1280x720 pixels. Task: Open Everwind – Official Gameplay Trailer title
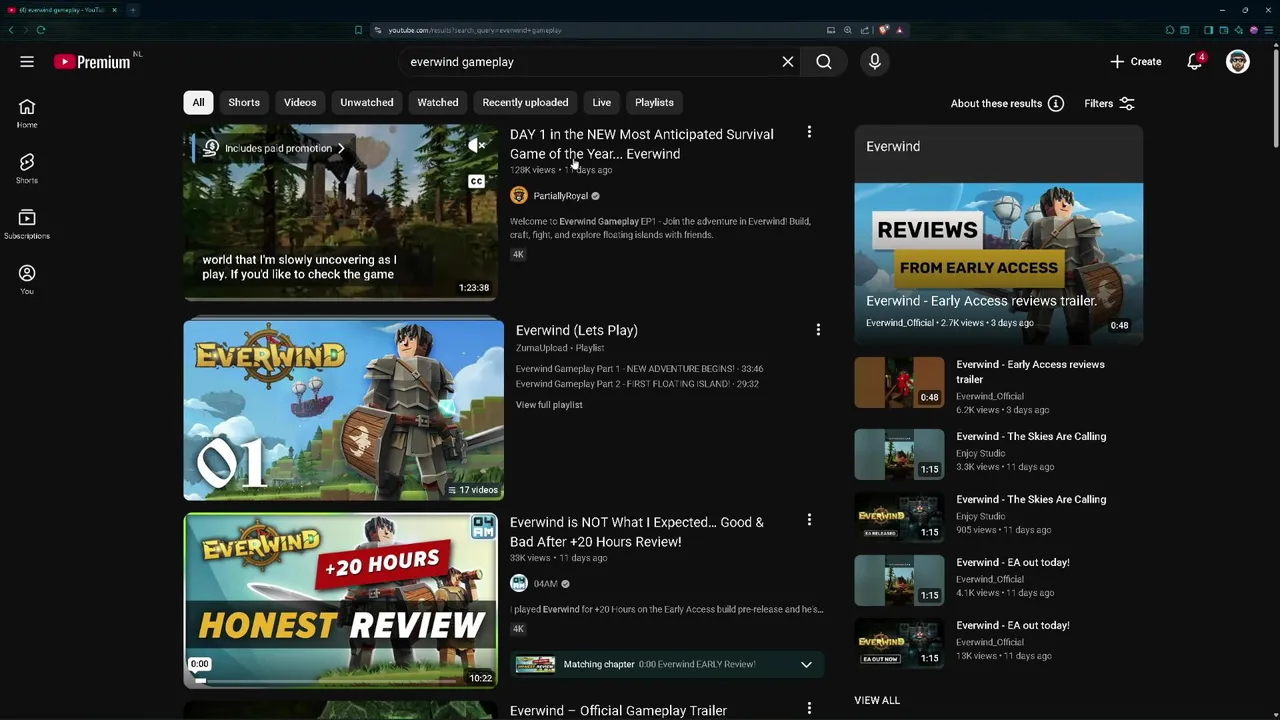[618, 710]
